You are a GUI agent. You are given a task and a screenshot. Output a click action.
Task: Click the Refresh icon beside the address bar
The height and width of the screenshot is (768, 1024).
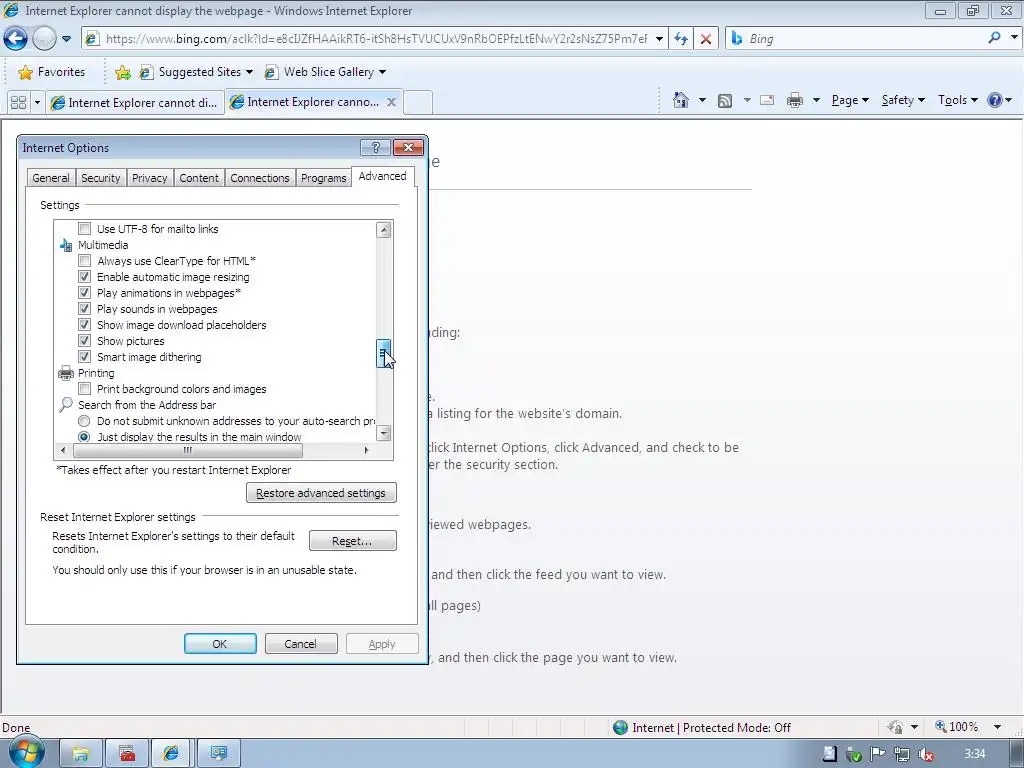click(681, 39)
